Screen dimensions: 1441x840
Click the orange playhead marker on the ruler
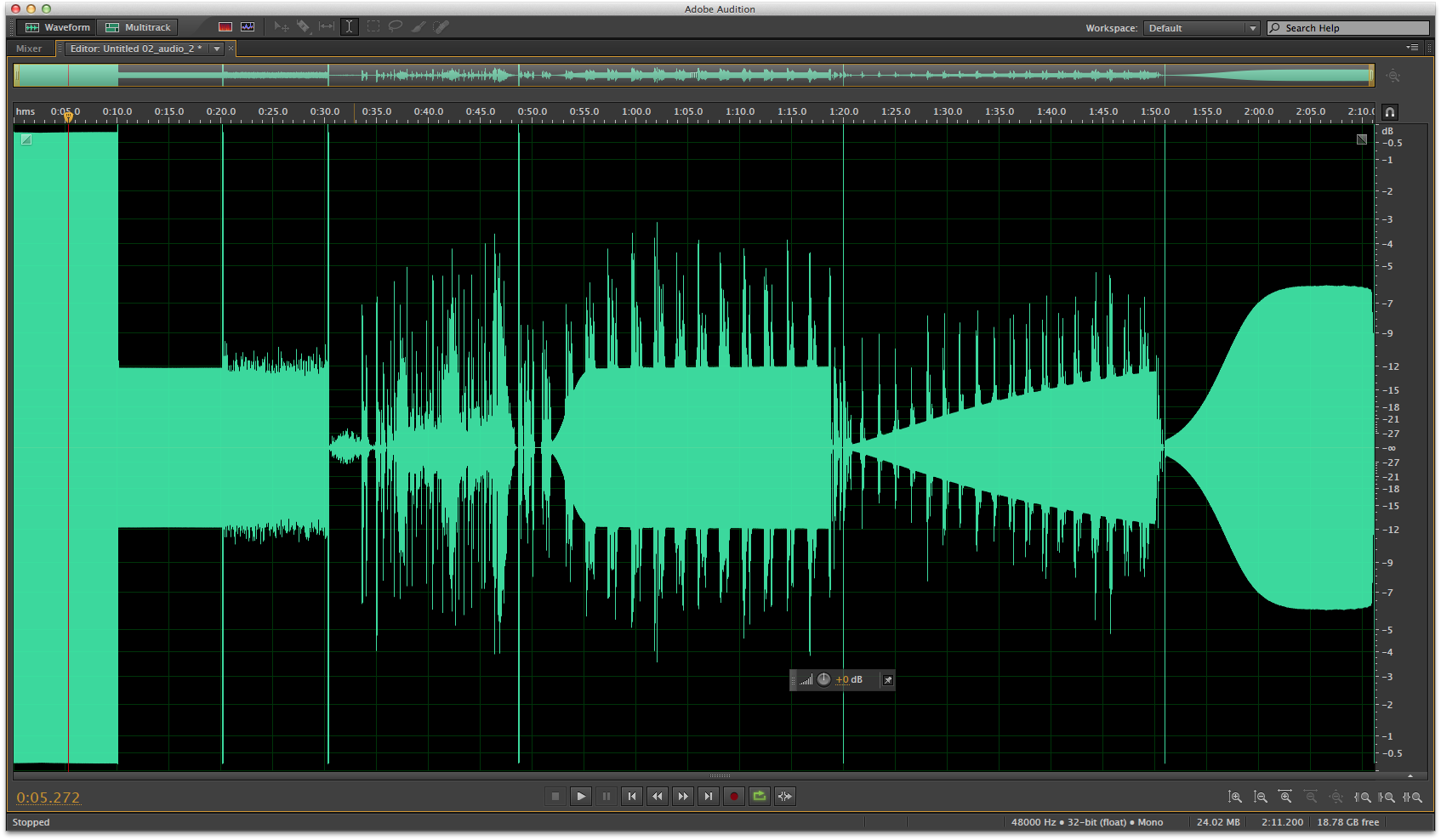pos(68,116)
